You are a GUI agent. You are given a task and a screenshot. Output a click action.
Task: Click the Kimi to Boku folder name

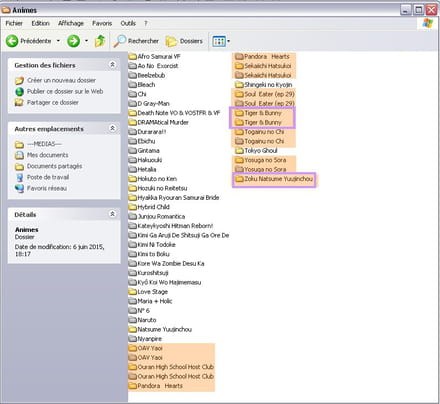[x=154, y=254]
